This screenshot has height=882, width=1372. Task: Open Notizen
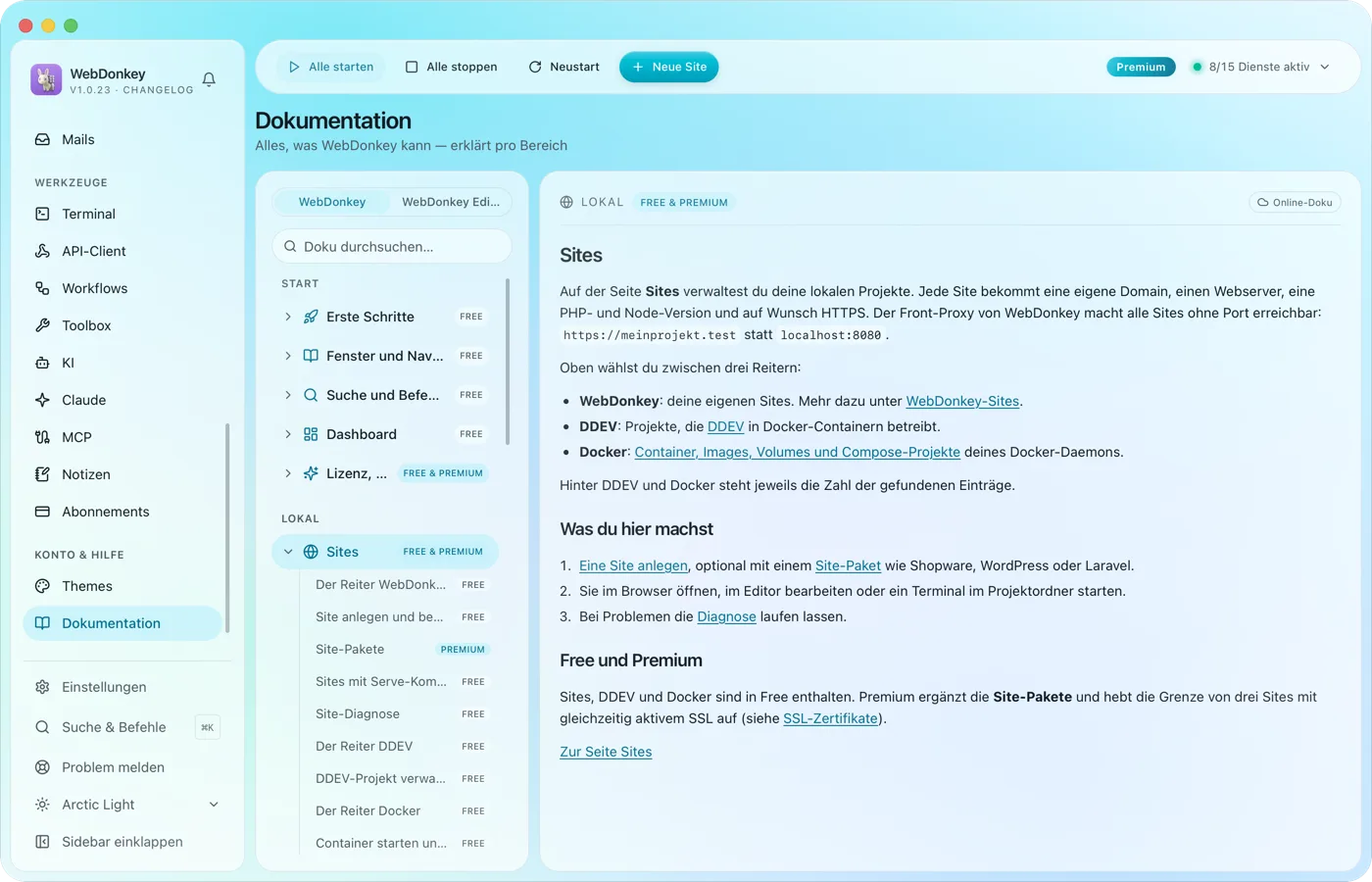click(x=122, y=474)
